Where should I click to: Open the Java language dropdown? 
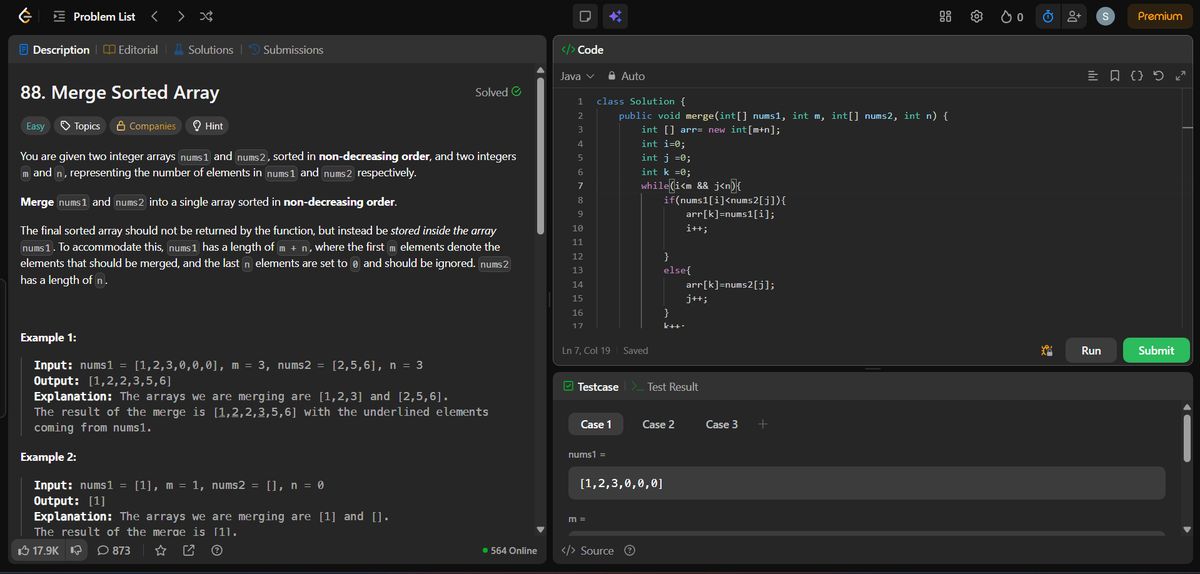(577, 76)
